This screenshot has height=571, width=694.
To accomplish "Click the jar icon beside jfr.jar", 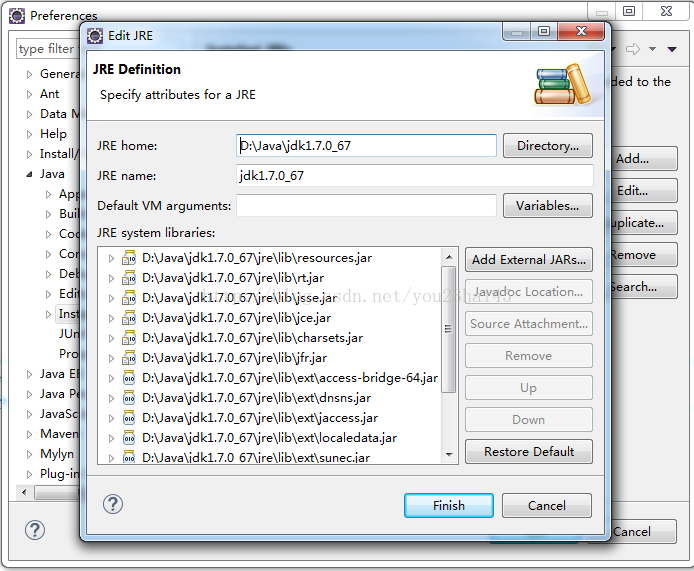I will (129, 358).
